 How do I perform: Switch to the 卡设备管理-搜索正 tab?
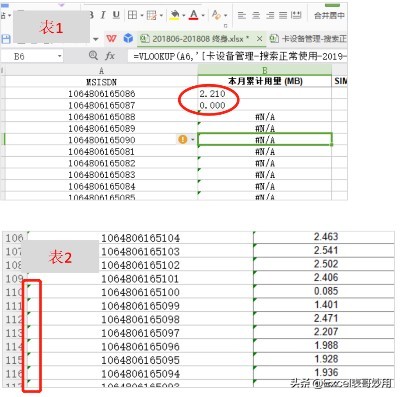308,39
